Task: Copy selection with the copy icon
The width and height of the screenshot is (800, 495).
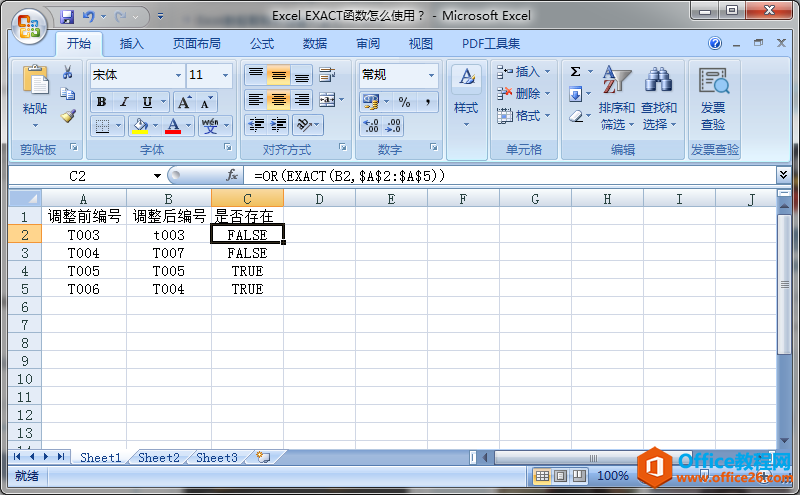Action: (x=67, y=94)
